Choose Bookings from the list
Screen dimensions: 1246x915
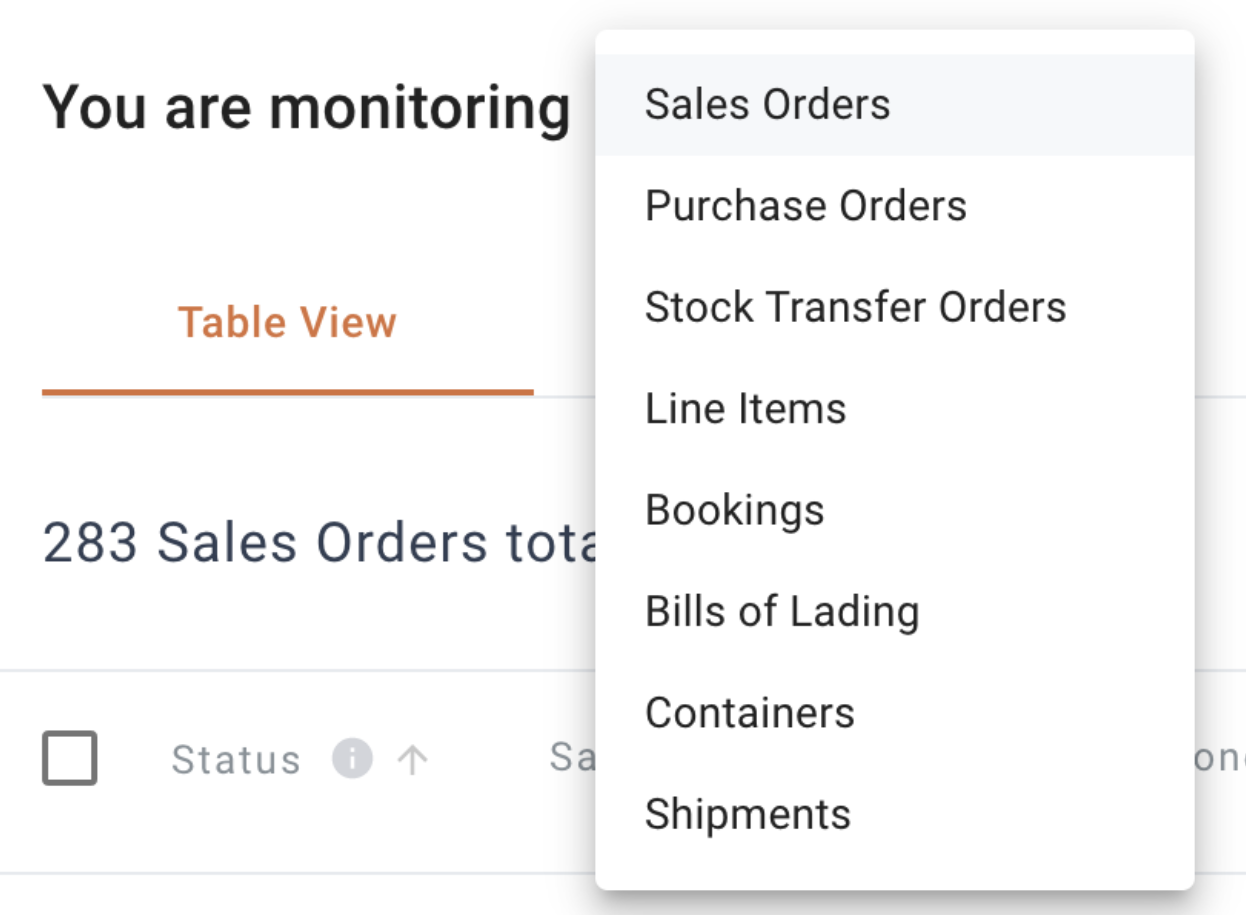point(895,510)
